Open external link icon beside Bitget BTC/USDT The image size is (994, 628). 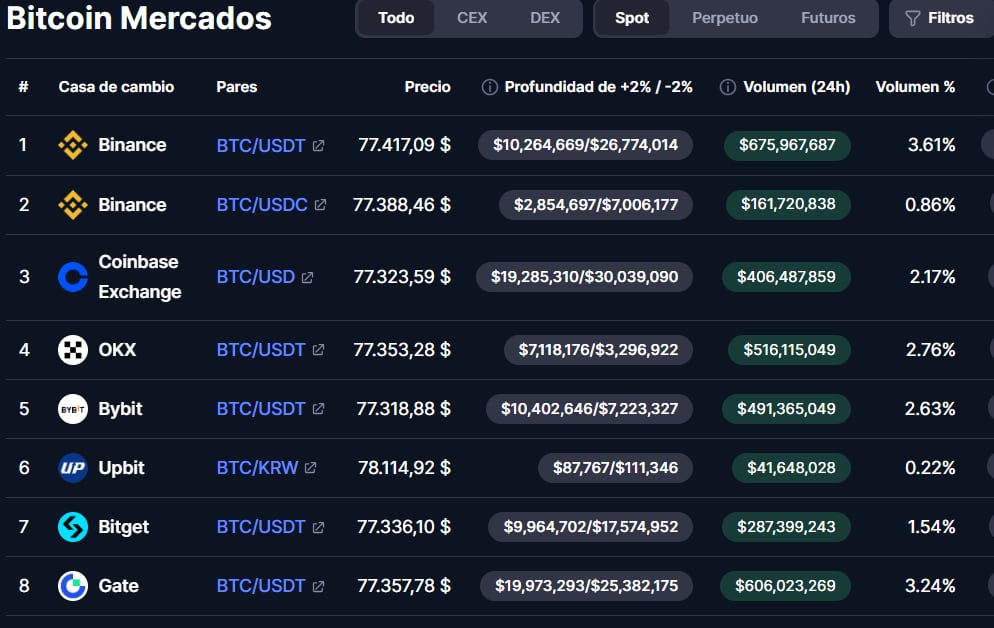coord(318,527)
